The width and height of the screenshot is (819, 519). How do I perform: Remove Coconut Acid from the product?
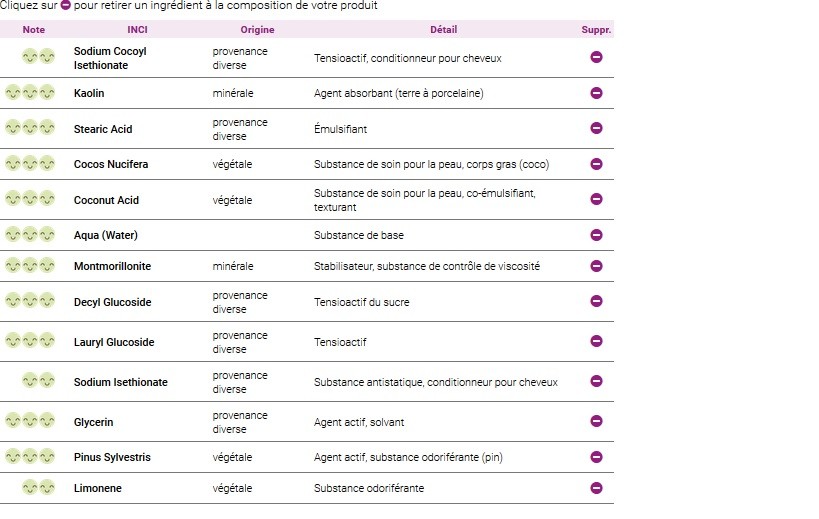(x=596, y=199)
